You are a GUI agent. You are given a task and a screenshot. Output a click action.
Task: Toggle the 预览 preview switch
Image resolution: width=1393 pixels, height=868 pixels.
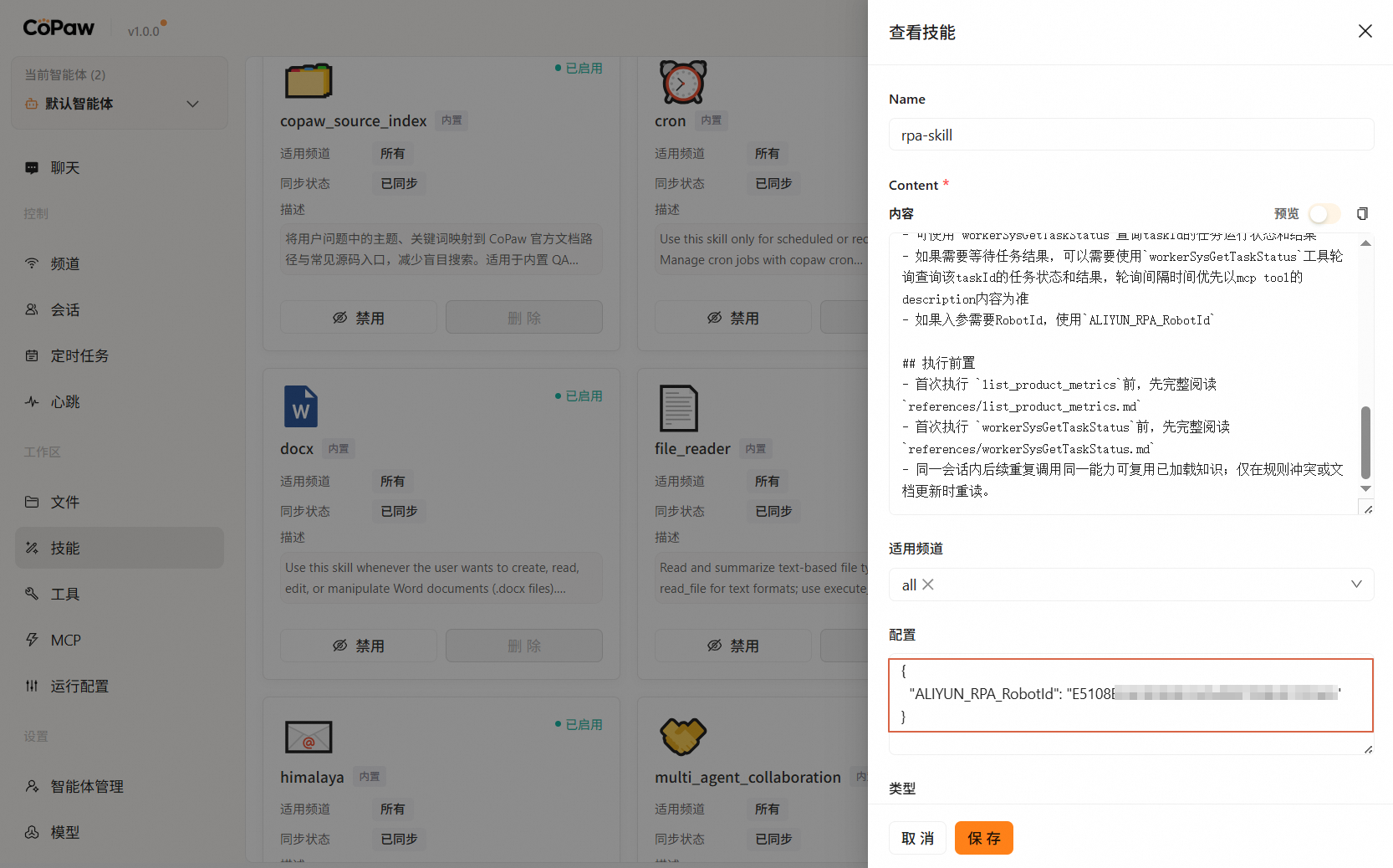[1324, 214]
